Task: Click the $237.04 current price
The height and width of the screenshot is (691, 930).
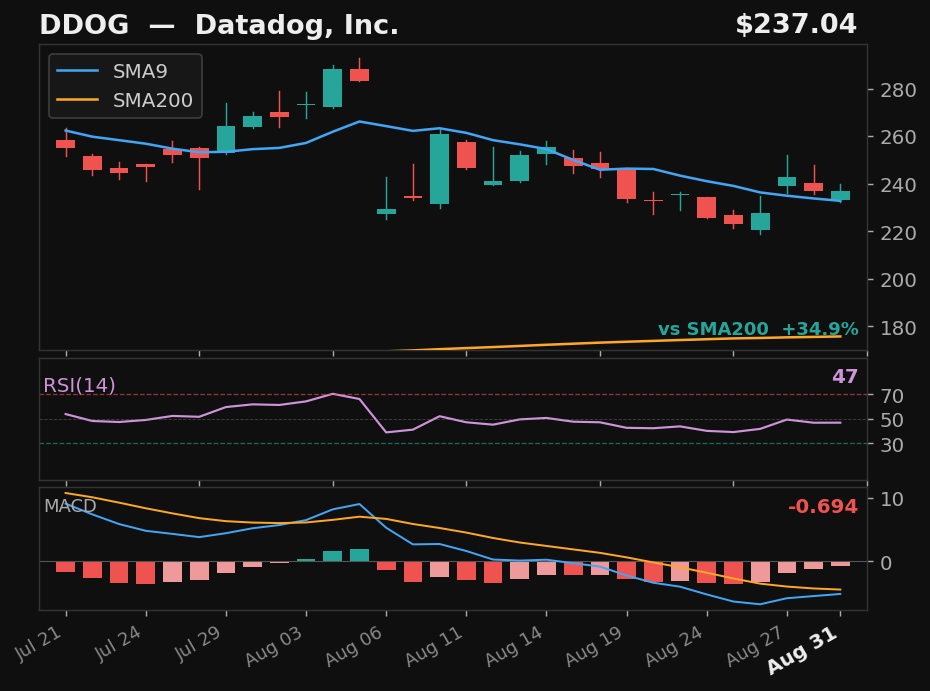Action: tap(796, 25)
